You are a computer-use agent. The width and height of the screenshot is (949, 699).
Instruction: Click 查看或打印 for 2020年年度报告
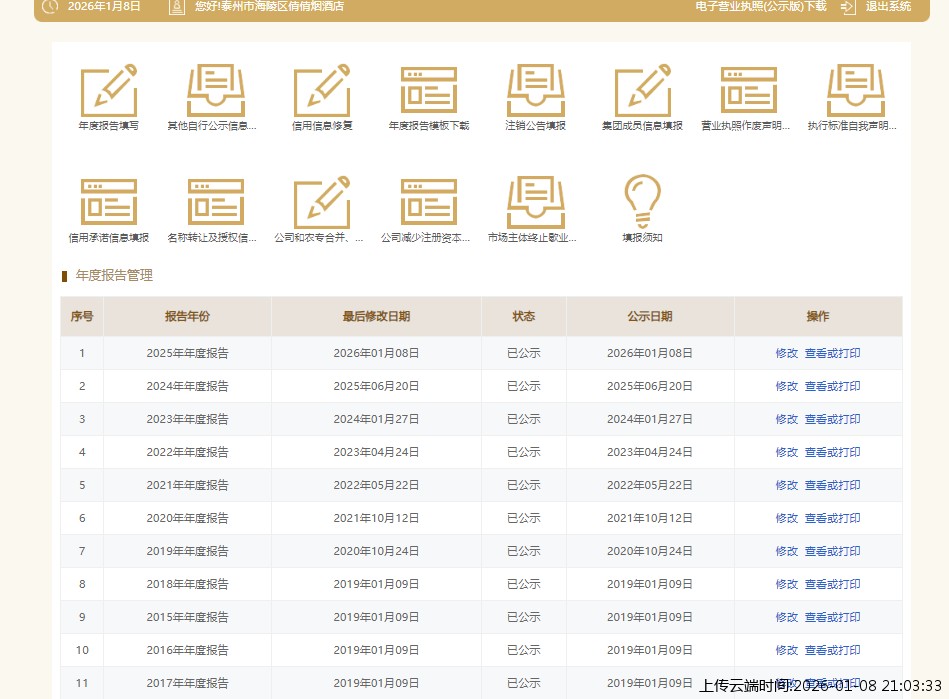click(x=832, y=518)
